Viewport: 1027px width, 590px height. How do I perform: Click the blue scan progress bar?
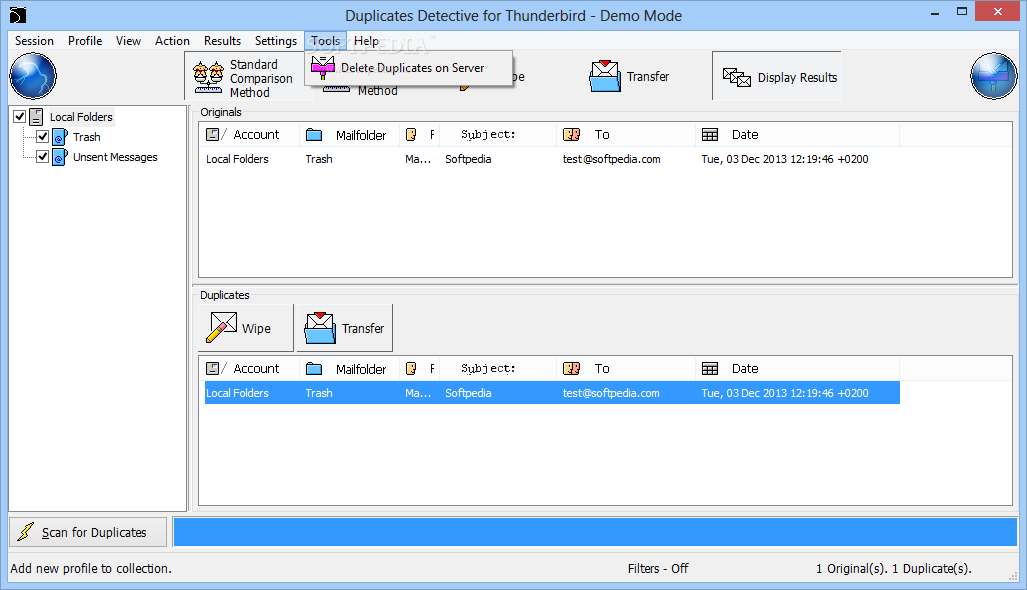595,532
